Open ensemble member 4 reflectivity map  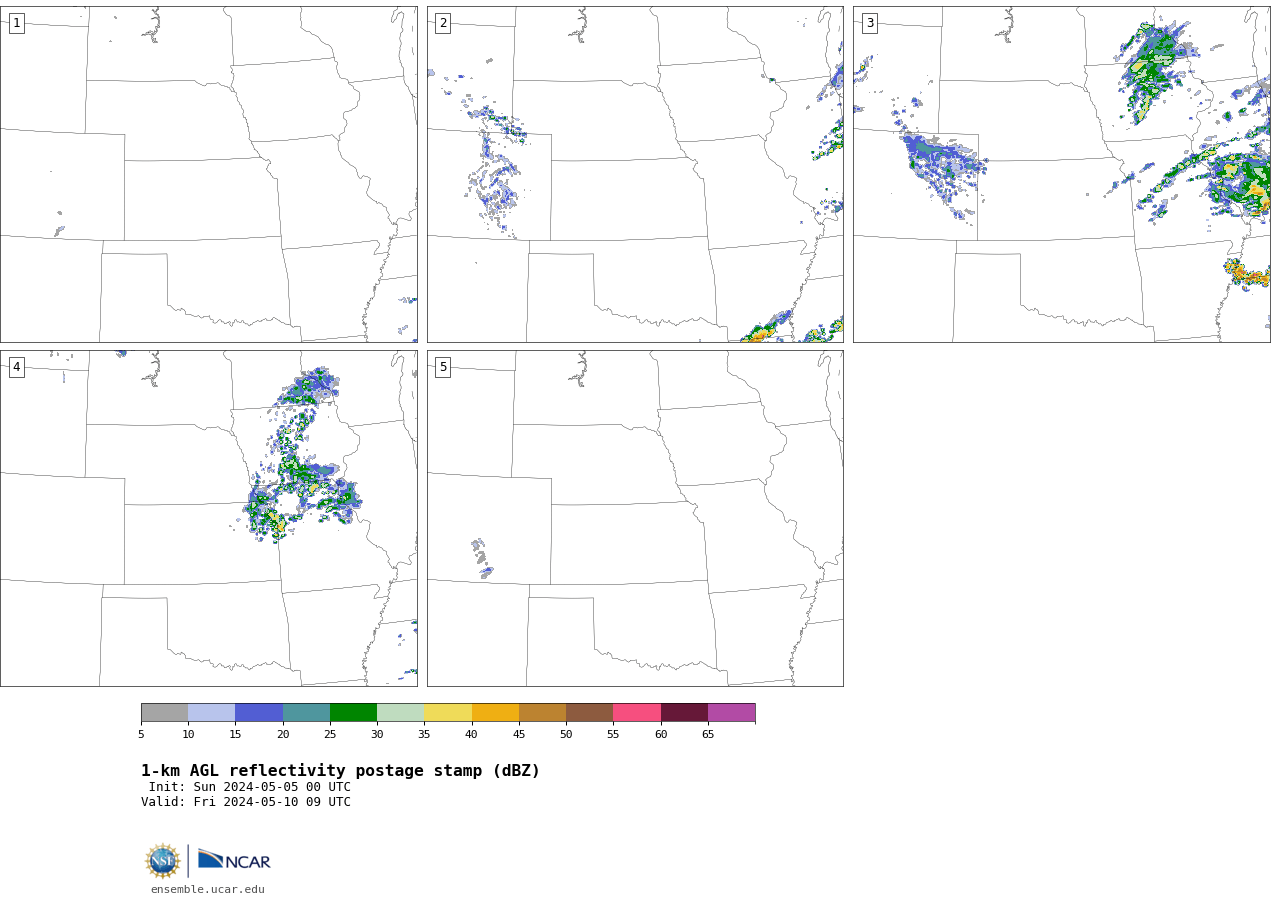209,518
